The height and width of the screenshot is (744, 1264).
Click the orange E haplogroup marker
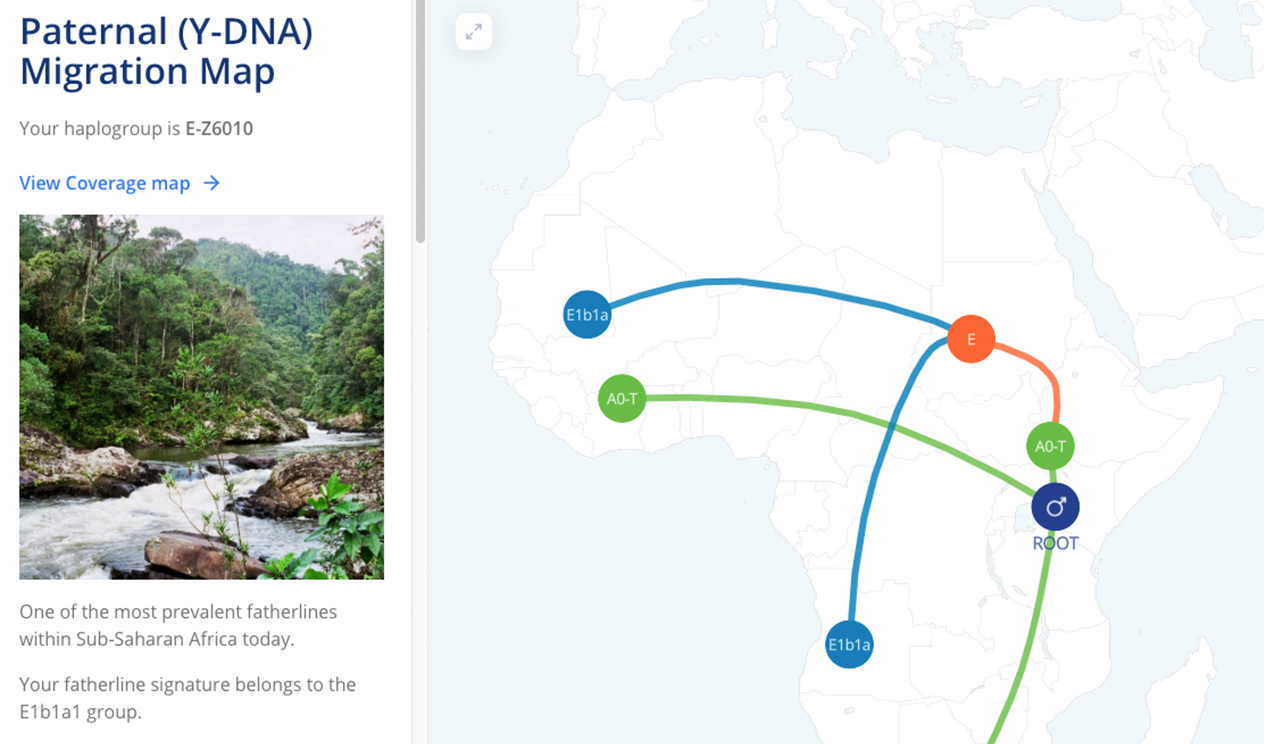pyautogui.click(x=970, y=339)
